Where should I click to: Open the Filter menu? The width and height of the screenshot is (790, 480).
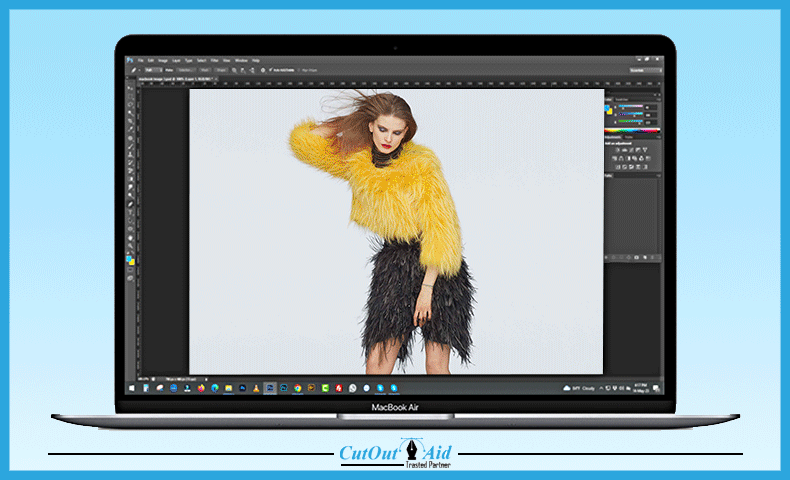pyautogui.click(x=213, y=60)
